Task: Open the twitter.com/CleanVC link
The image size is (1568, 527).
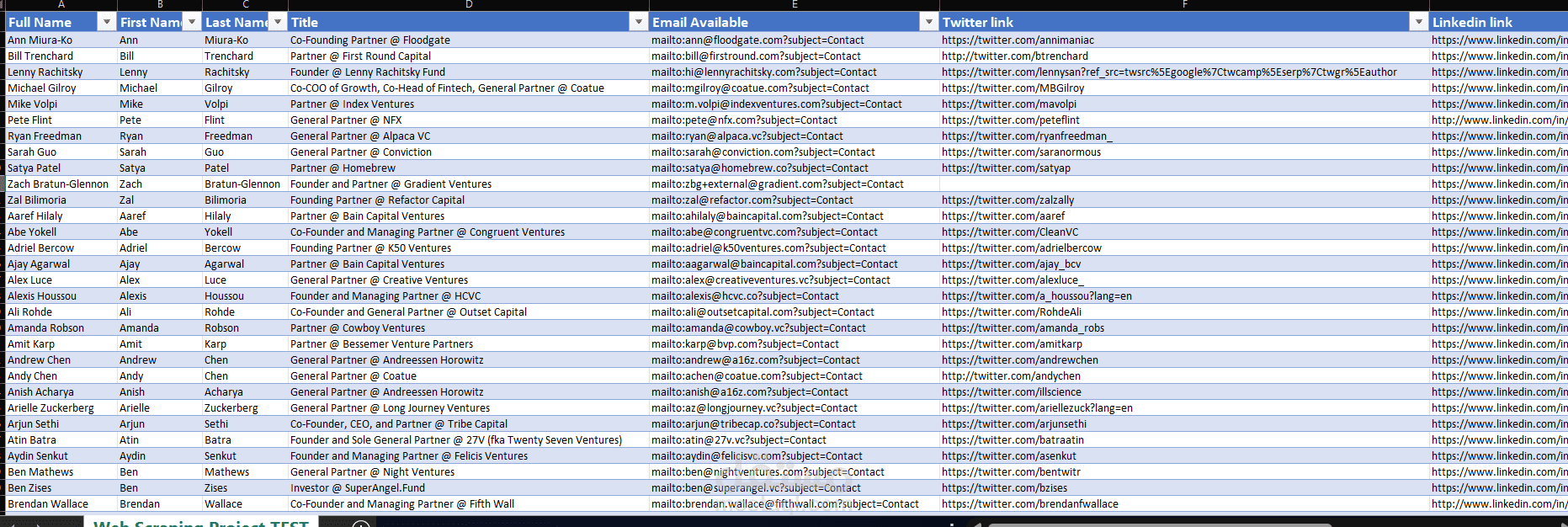Action: pos(1010,232)
